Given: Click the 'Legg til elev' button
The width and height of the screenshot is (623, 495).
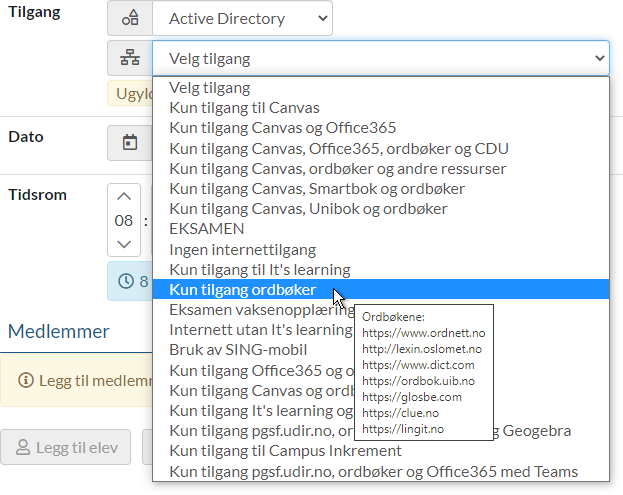Looking at the screenshot, I should (x=66, y=448).
